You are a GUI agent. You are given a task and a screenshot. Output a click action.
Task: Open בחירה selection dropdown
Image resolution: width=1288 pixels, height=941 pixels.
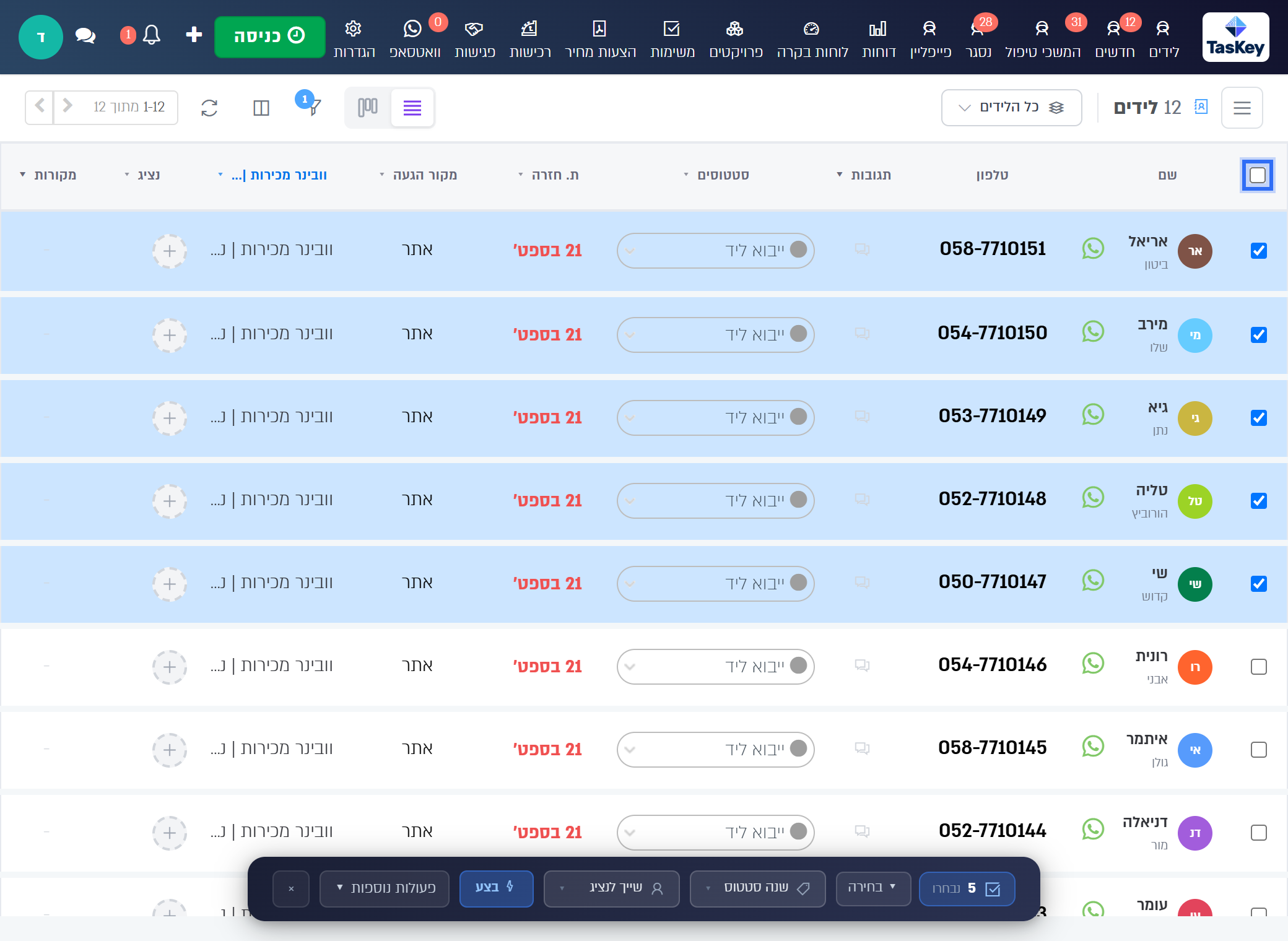[x=873, y=888]
